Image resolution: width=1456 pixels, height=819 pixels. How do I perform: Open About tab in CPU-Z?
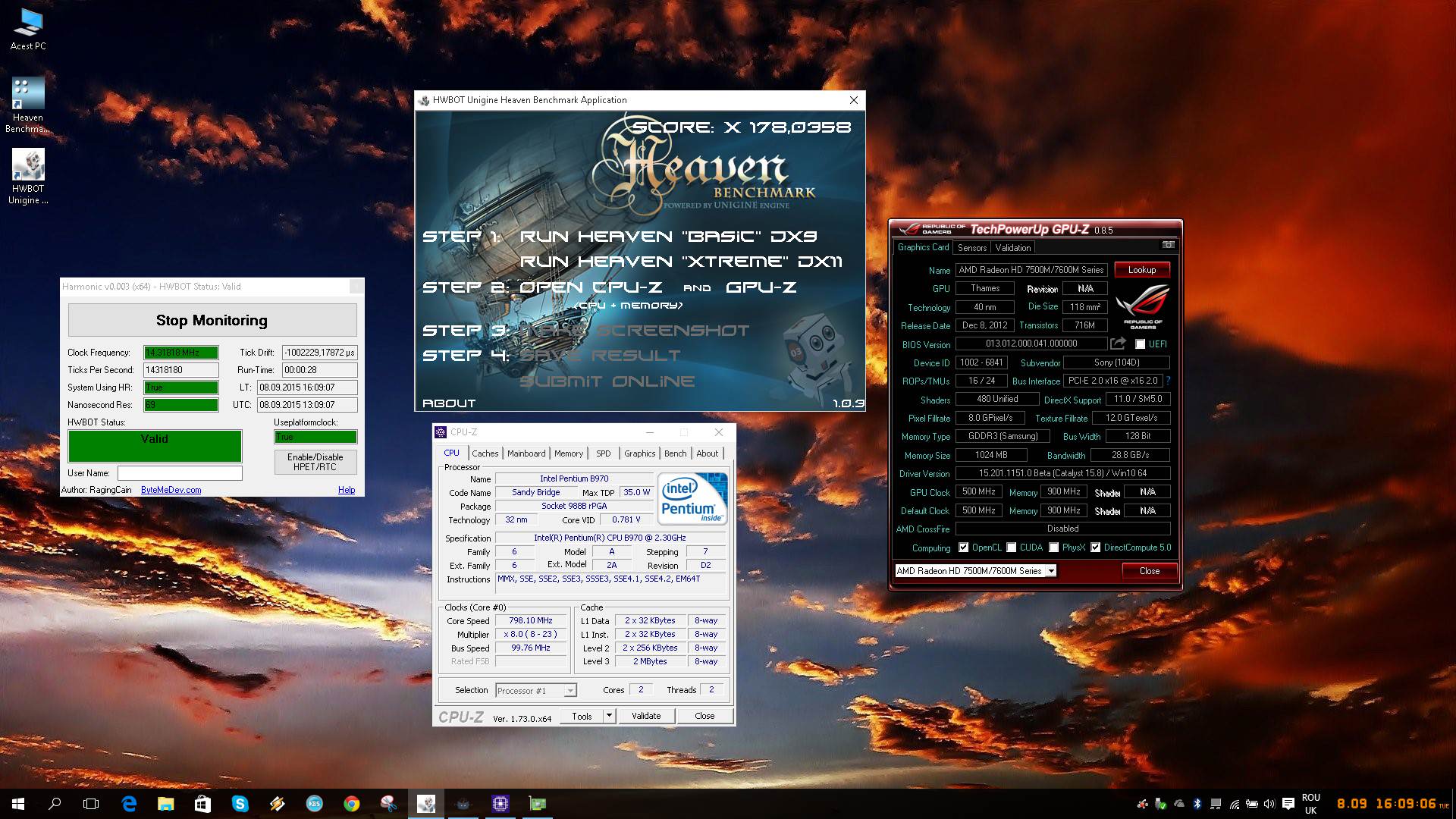point(708,453)
